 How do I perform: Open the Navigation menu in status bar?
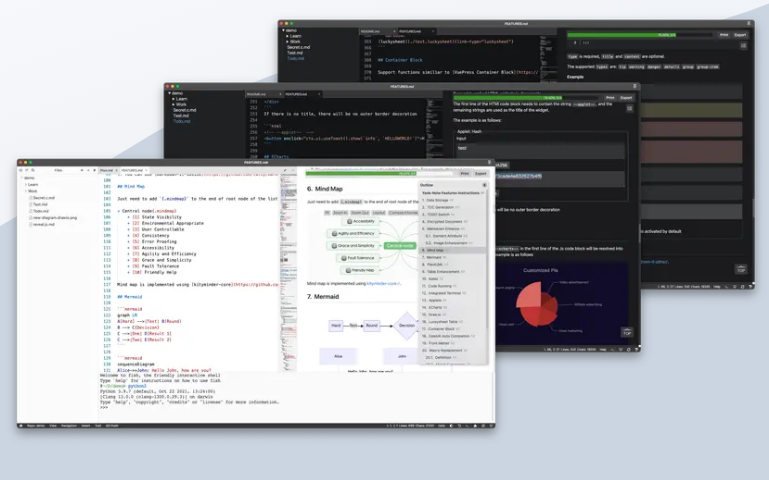(69, 426)
